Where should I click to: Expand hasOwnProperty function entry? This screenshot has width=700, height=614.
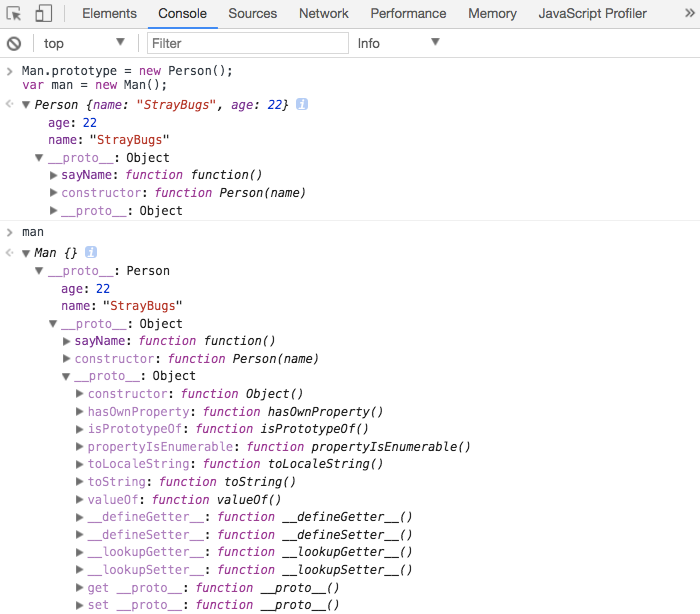[x=79, y=411]
